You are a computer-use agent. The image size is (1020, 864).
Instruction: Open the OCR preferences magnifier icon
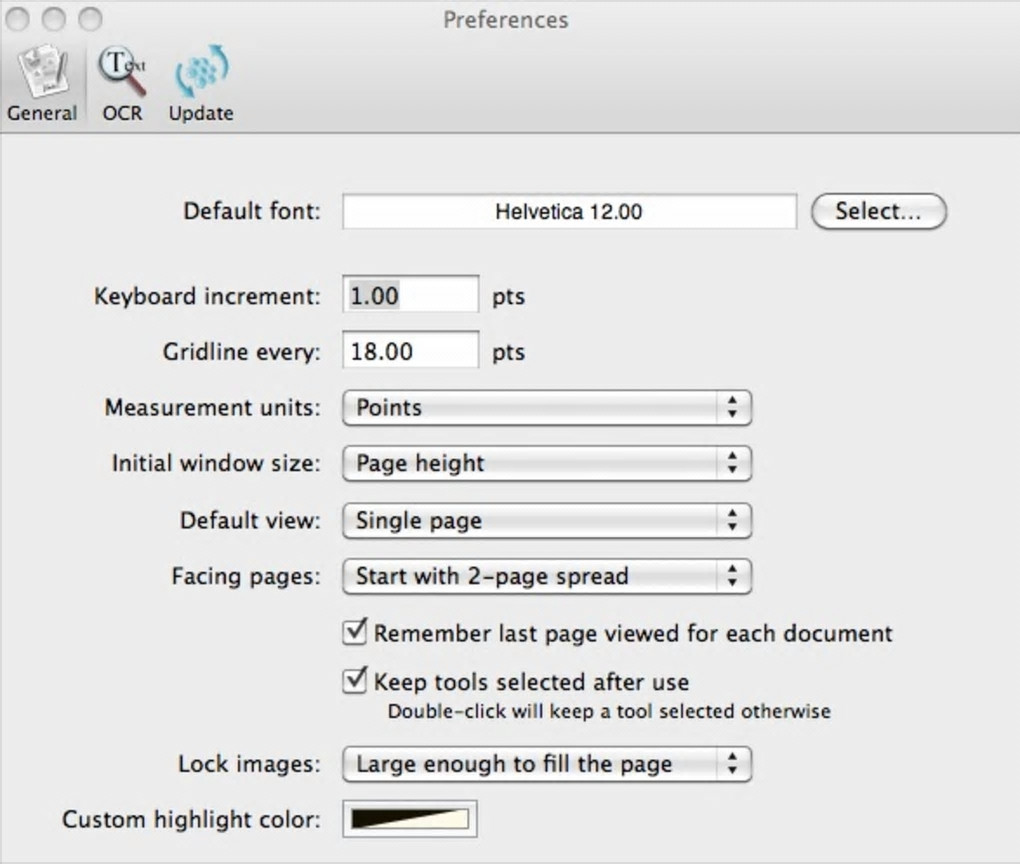122,70
